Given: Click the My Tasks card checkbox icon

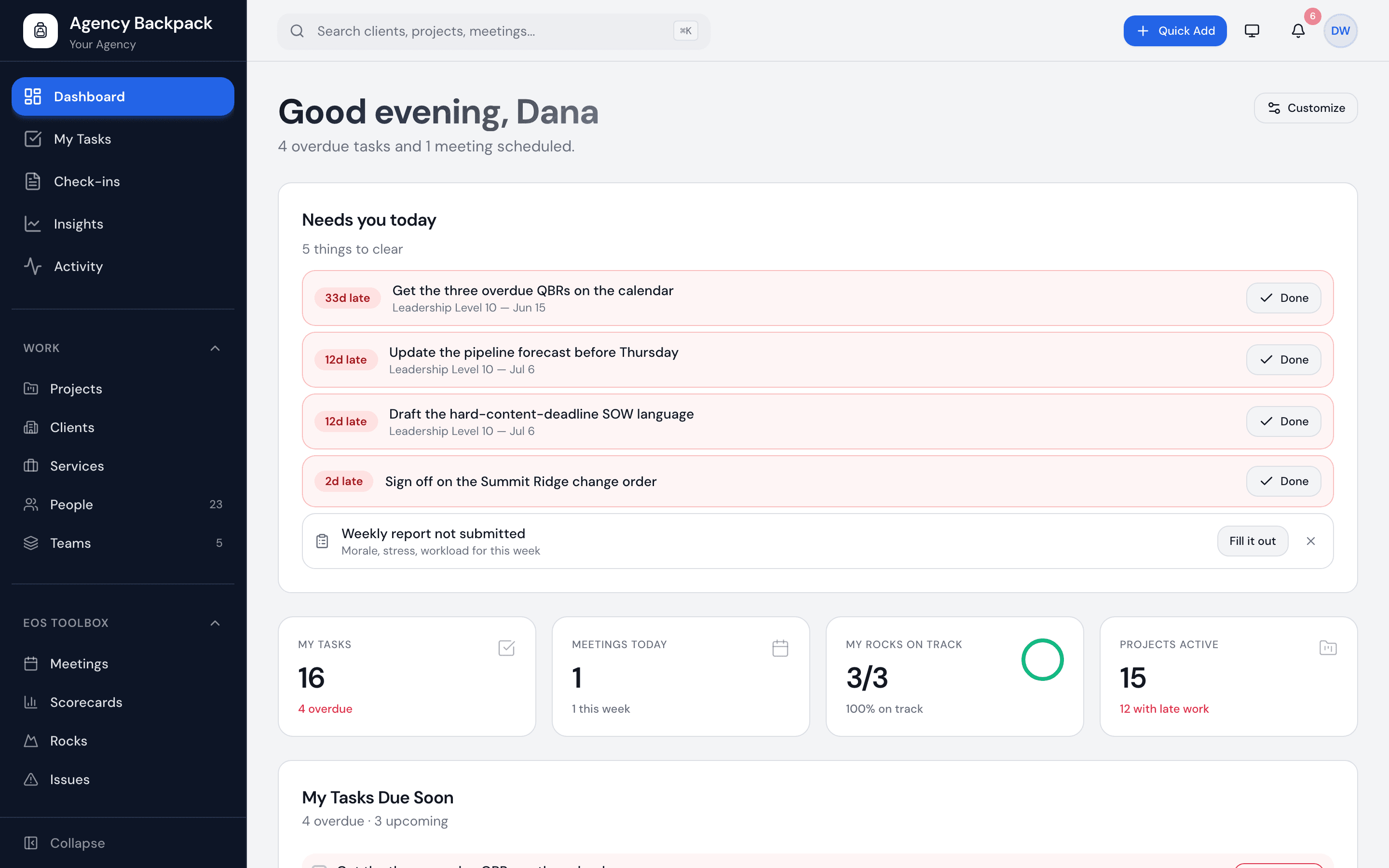Looking at the screenshot, I should click(x=506, y=648).
